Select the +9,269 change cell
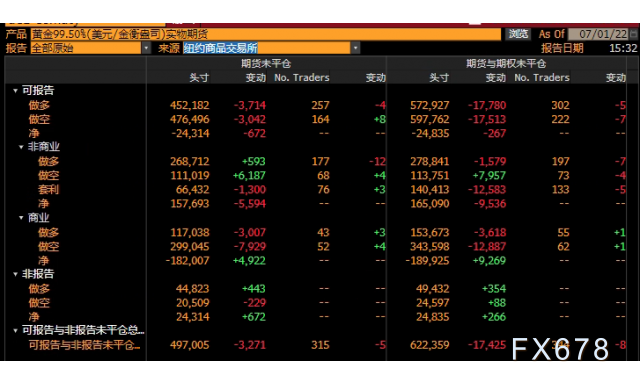Image resolution: width=640 pixels, height=385 pixels. click(x=489, y=260)
